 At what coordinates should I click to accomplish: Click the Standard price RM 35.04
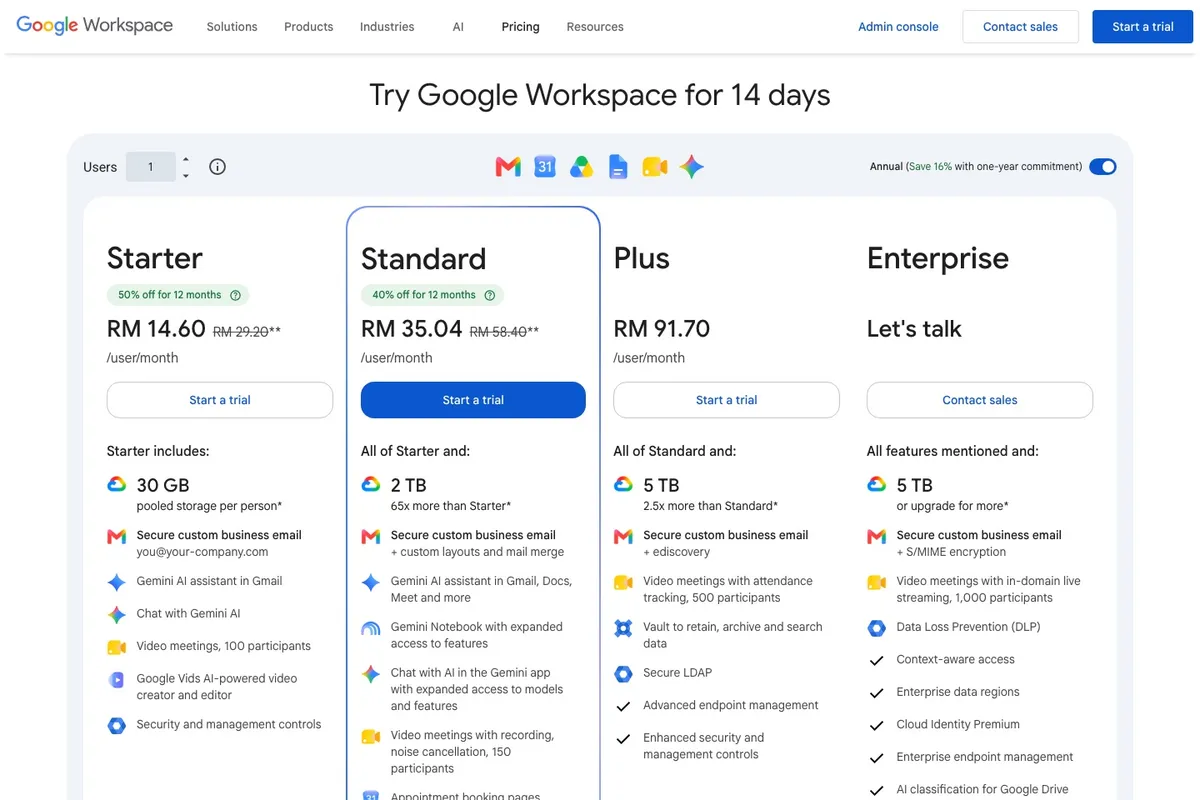pyautogui.click(x=412, y=329)
